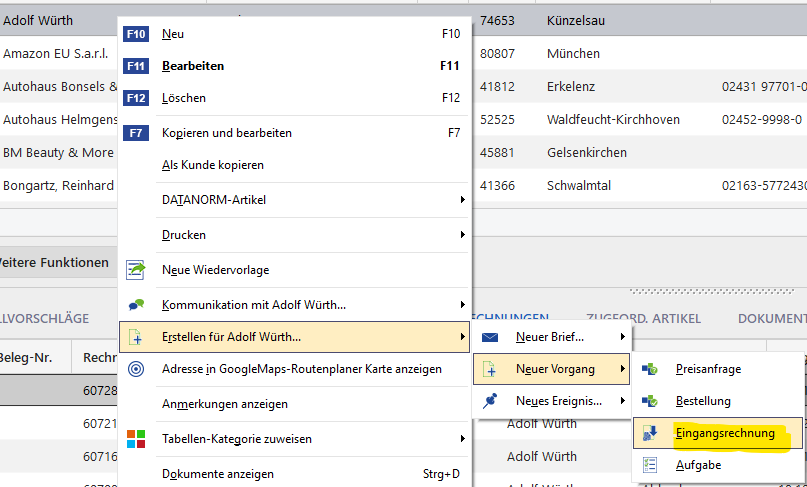807x487 pixels.
Task: Expand the Neuer Brief submenu arrow
Action: click(x=623, y=337)
